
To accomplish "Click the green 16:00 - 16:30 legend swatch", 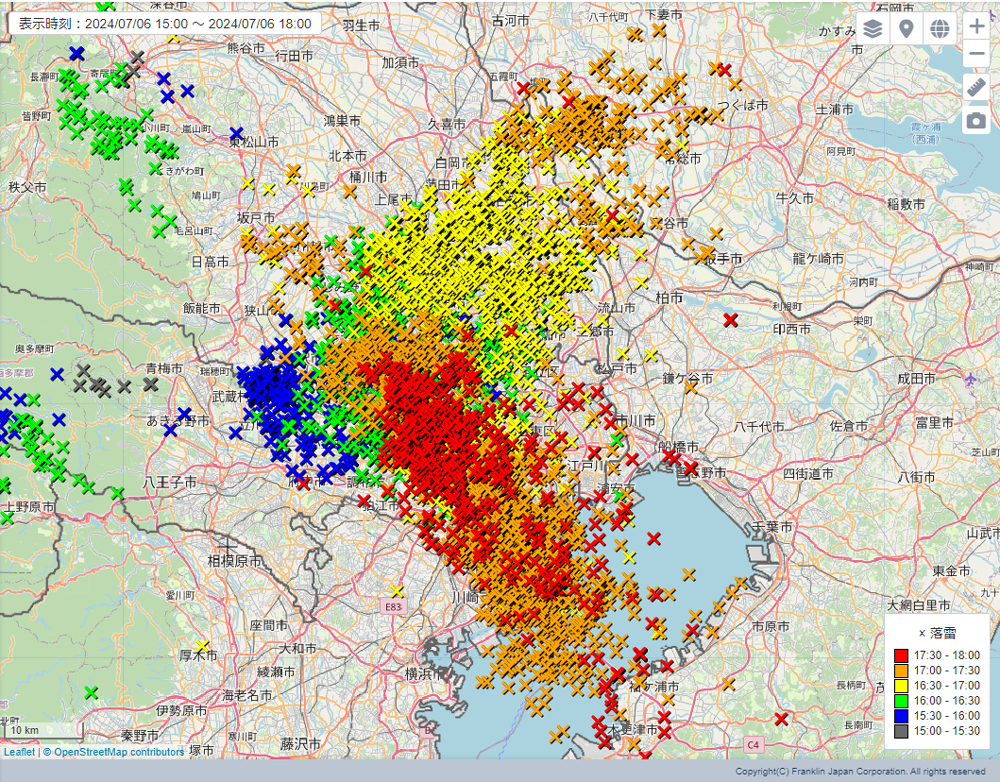I will point(901,701).
